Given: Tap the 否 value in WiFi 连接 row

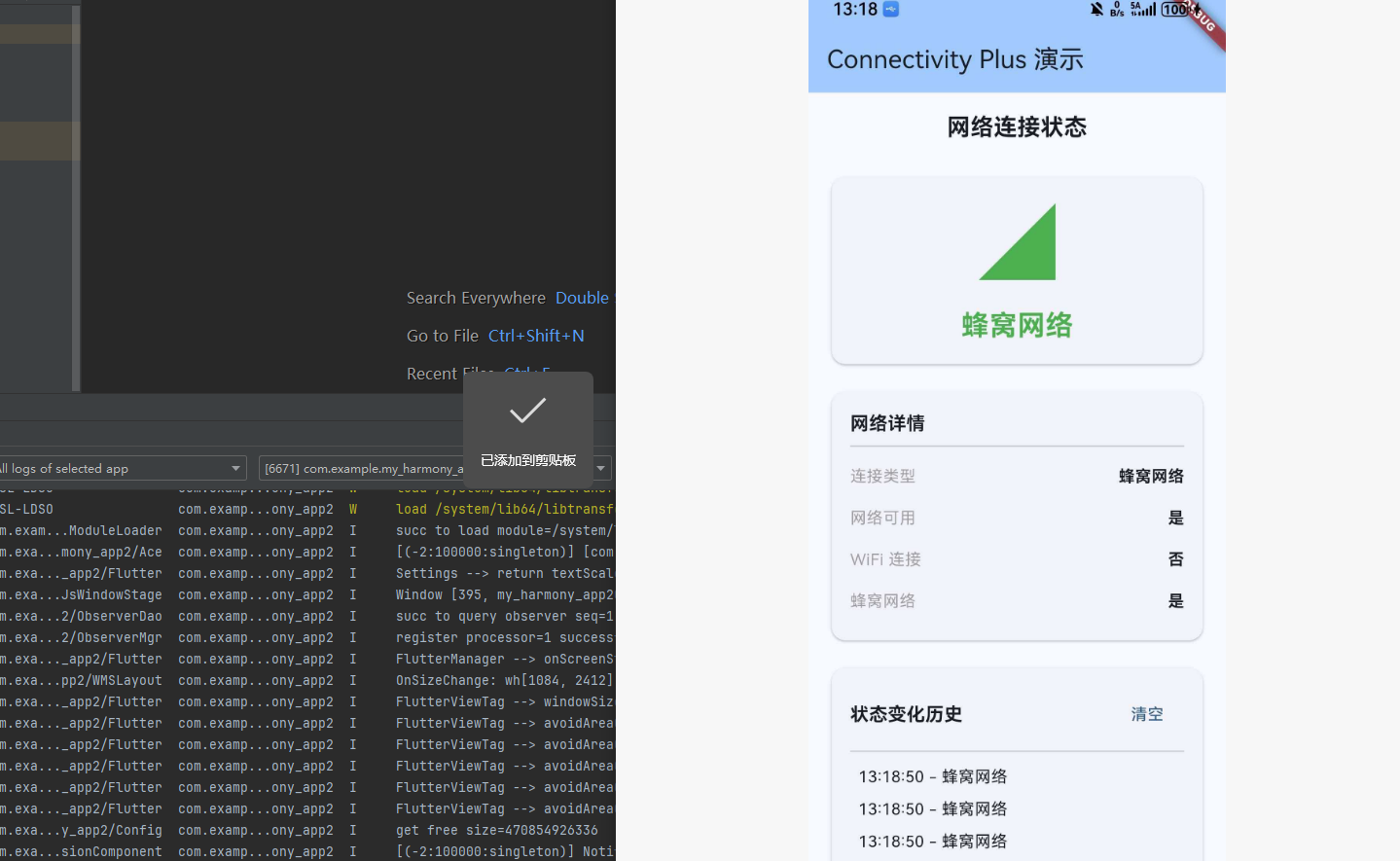Looking at the screenshot, I should tap(1175, 559).
